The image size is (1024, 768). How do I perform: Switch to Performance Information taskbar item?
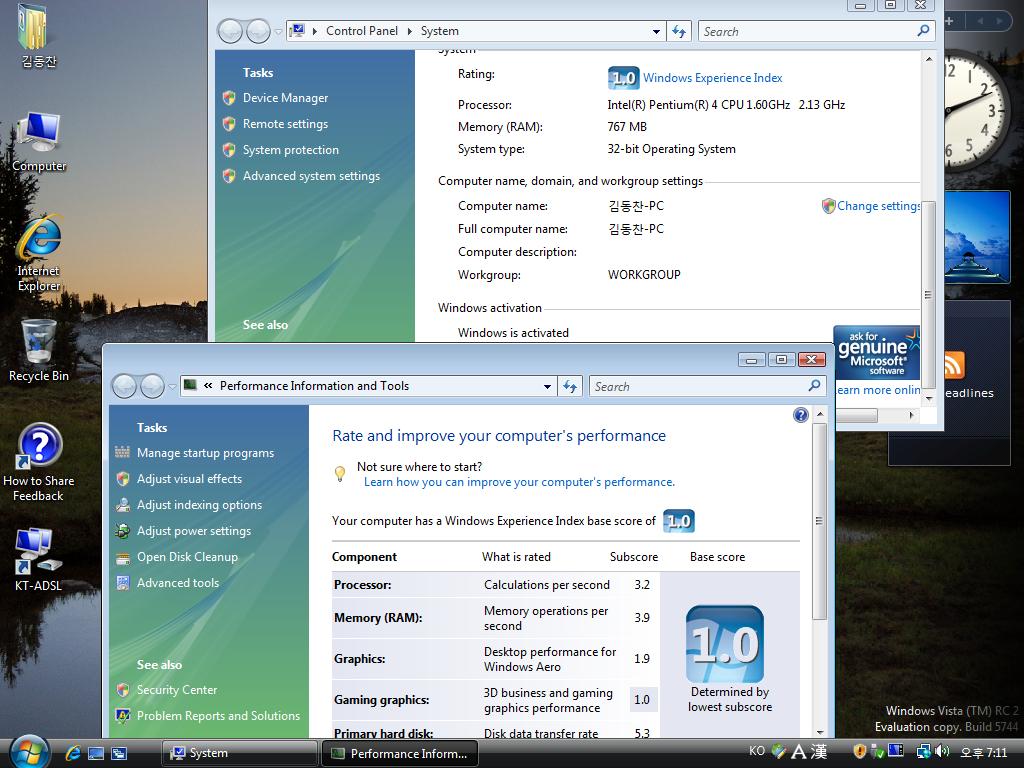click(399, 753)
